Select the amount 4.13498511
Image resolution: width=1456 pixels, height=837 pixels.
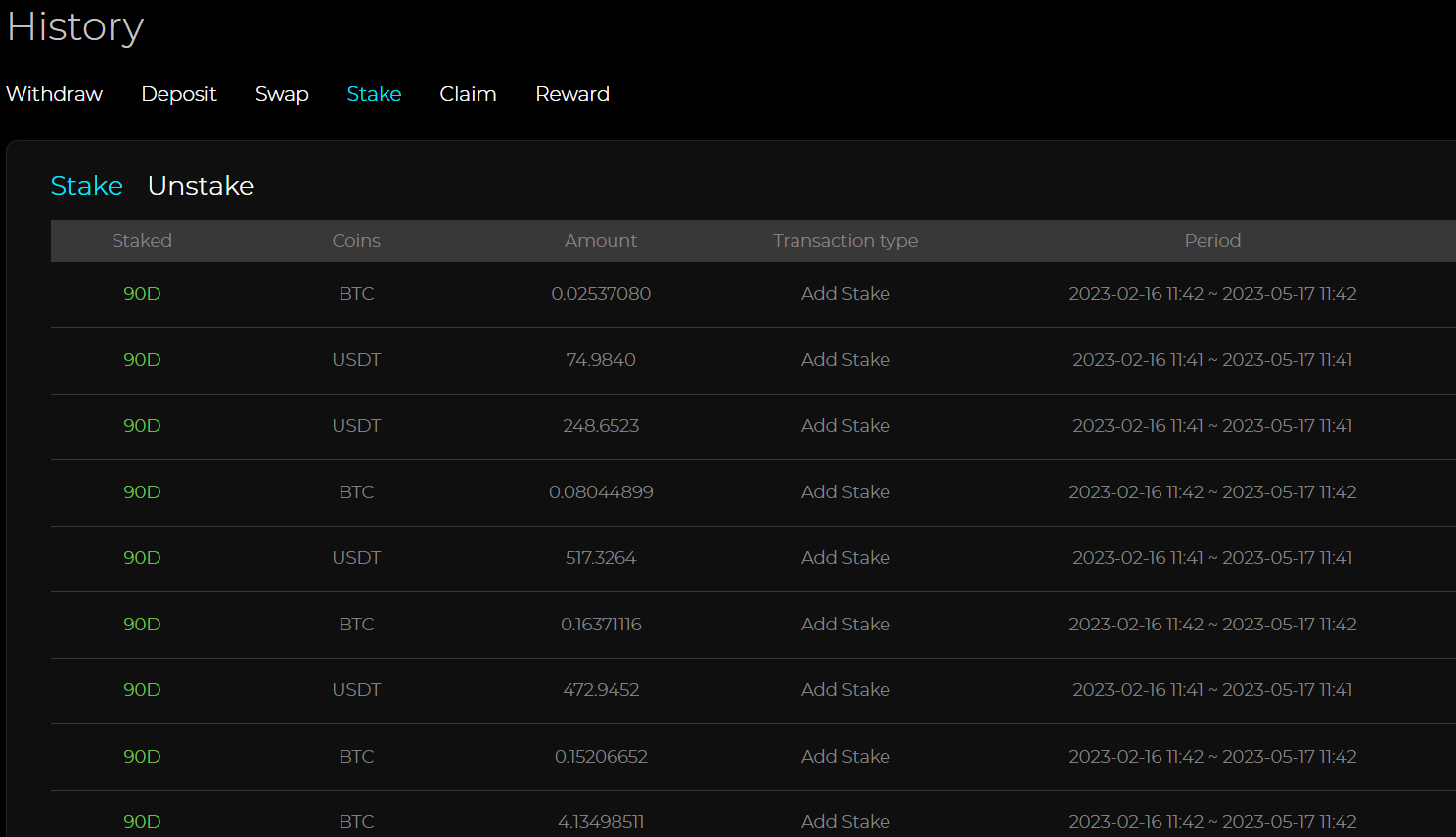tap(601, 822)
